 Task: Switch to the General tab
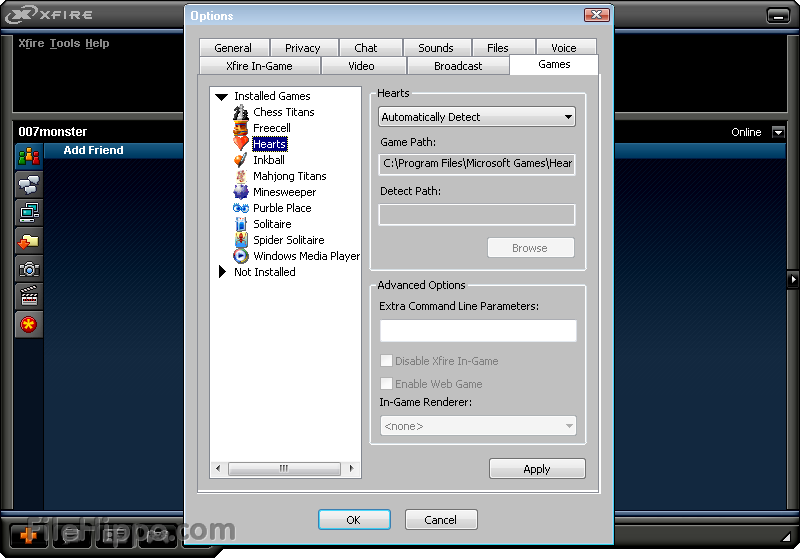[233, 48]
